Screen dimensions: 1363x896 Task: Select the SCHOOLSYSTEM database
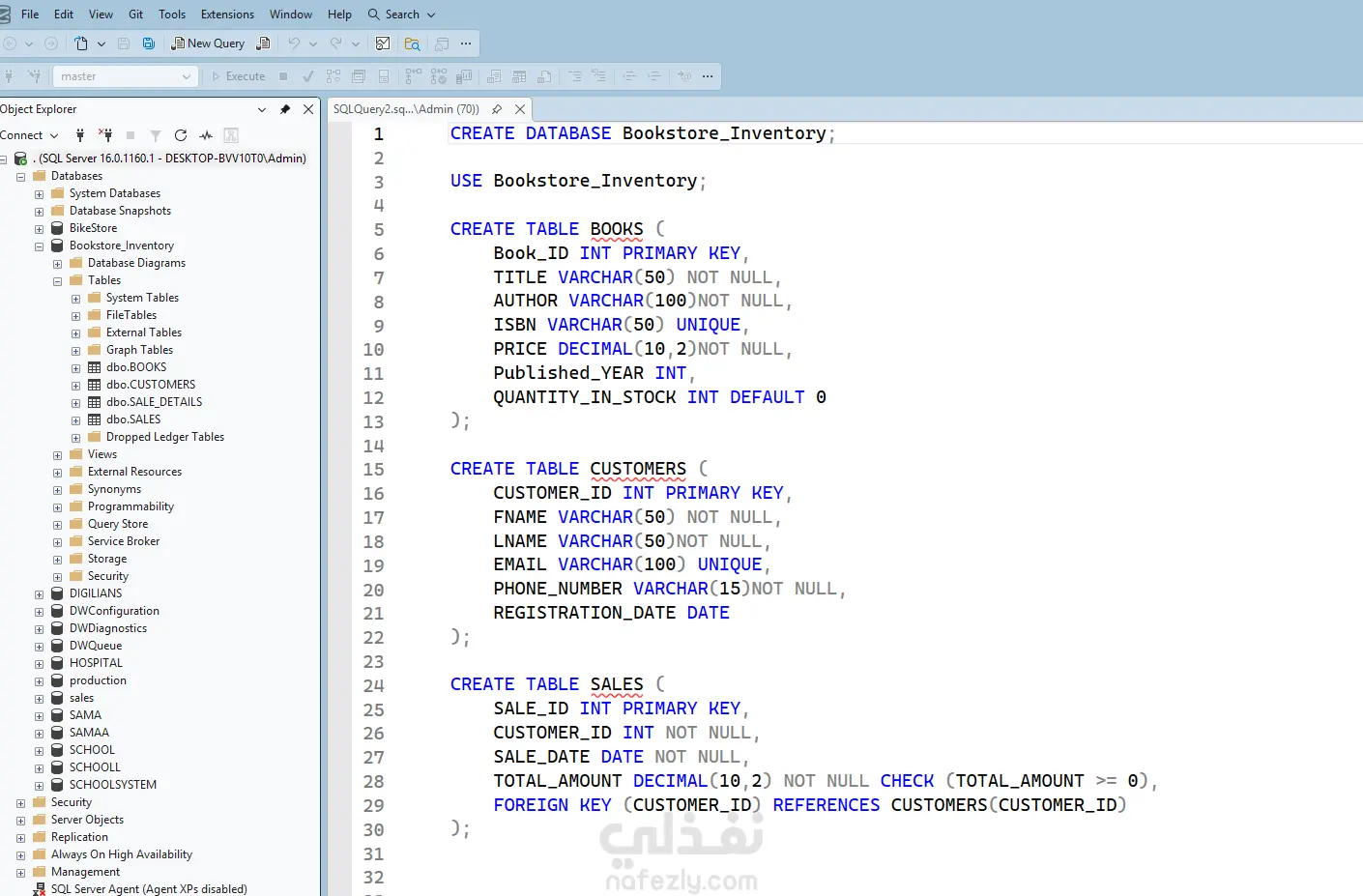click(112, 785)
